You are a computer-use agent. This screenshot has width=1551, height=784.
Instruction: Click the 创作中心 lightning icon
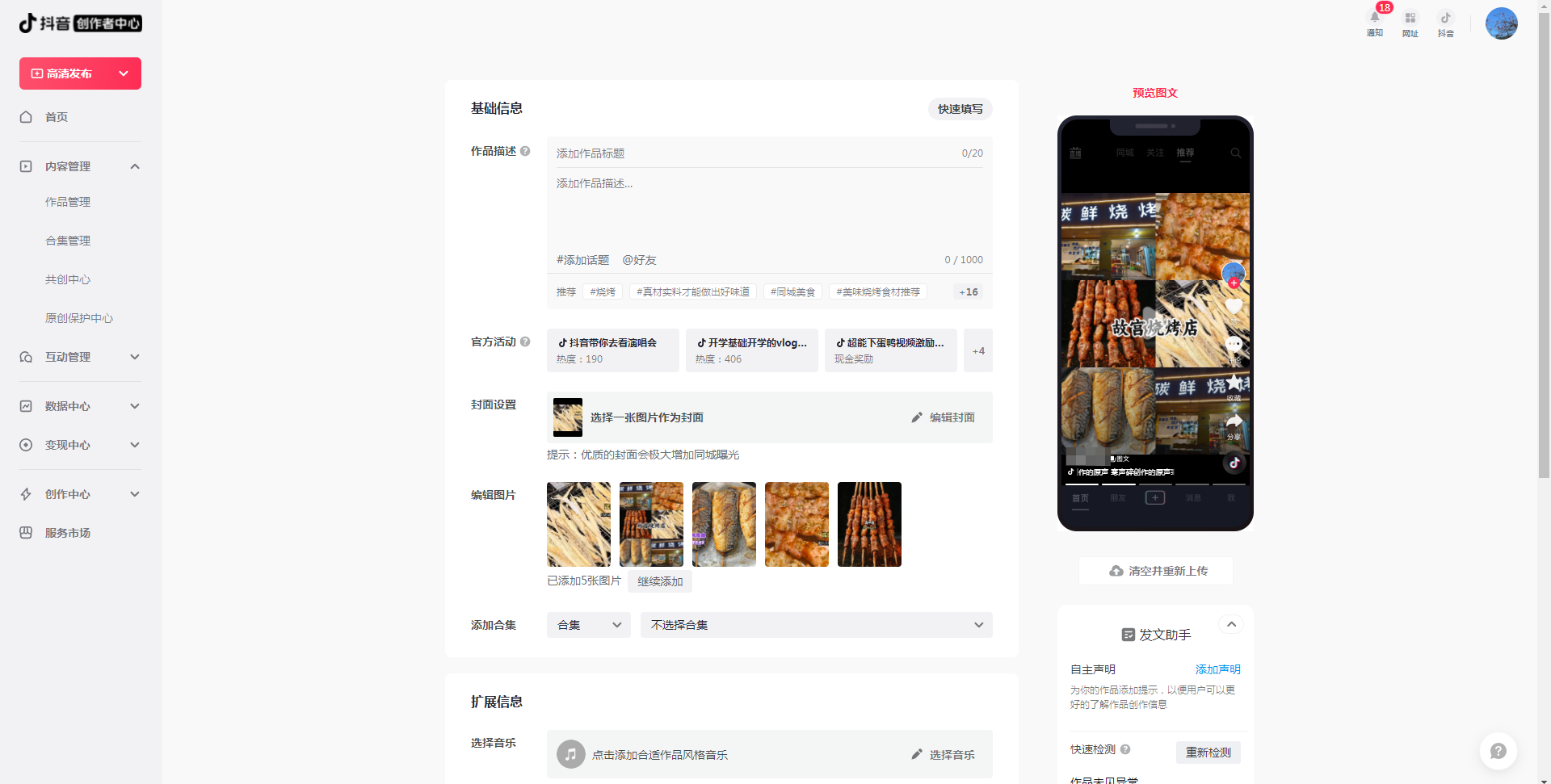tap(26, 494)
